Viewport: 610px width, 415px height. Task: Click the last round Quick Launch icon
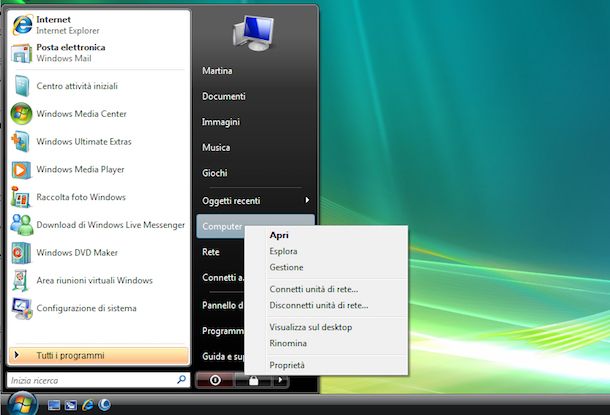pos(104,405)
